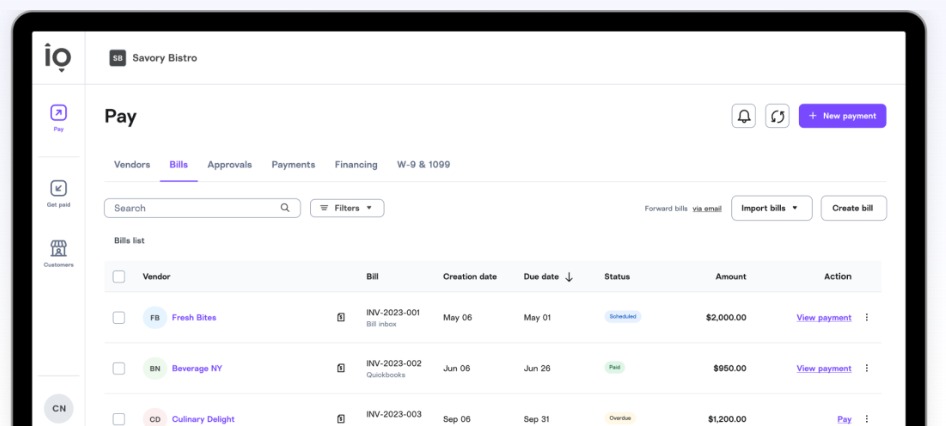Image resolution: width=946 pixels, height=426 pixels.
Task: Open more options for Beverage NY row
Action: click(x=866, y=368)
